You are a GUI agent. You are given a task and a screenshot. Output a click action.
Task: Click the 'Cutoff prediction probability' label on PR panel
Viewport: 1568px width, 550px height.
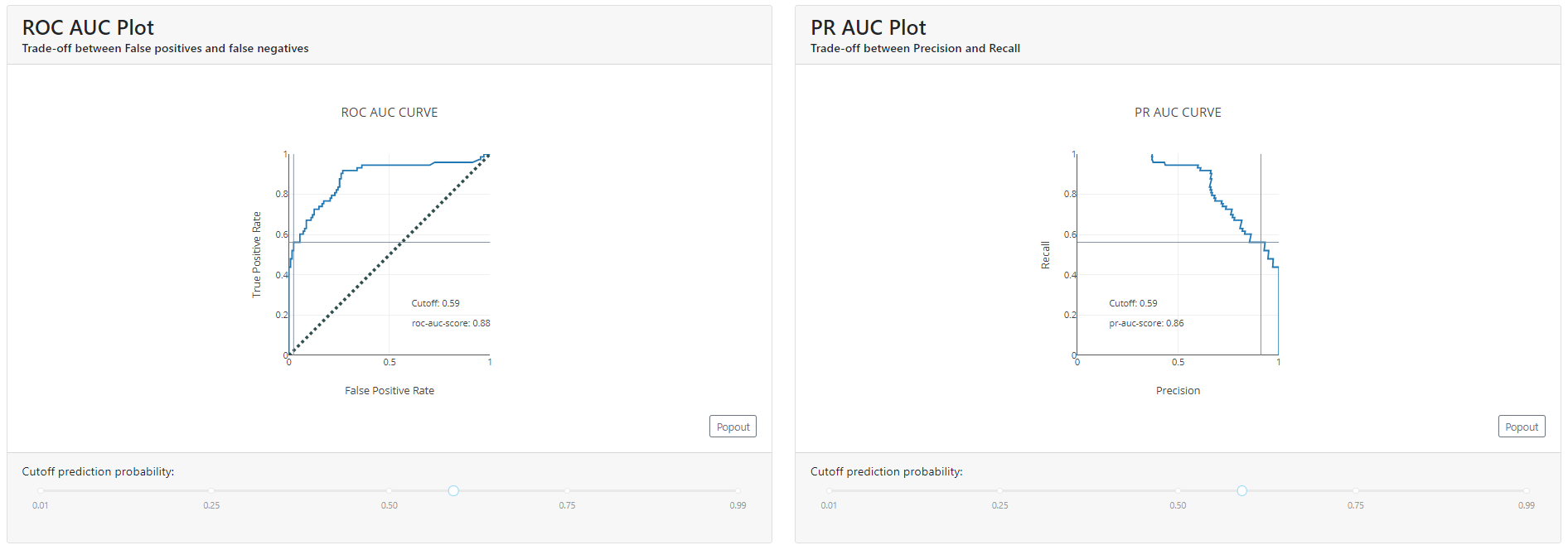[x=886, y=471]
